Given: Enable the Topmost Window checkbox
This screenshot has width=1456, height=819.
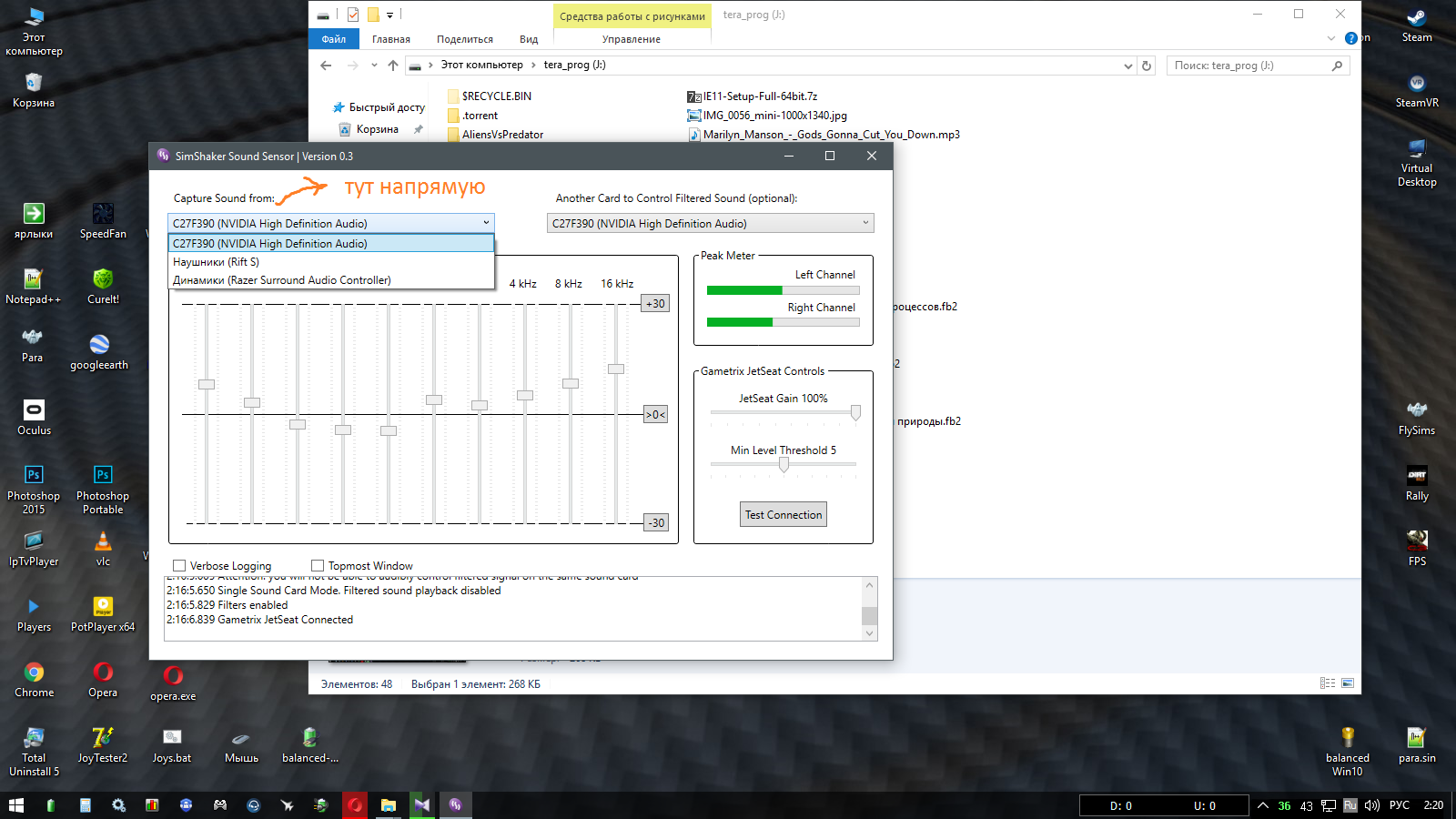Looking at the screenshot, I should 318,565.
